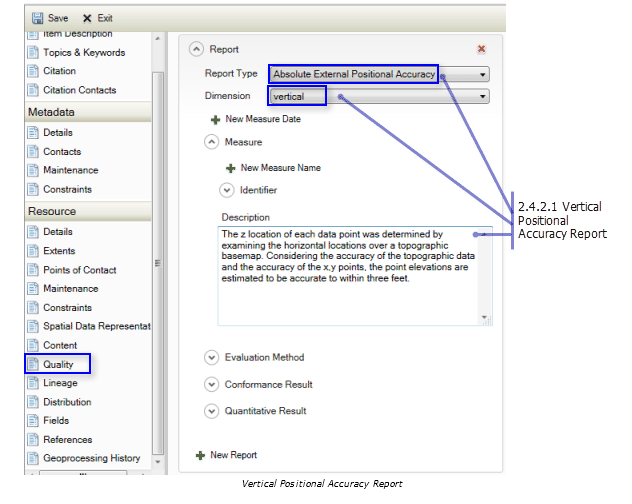Click the green plus beside New Report
This screenshot has height=504, width=632.
(x=200, y=456)
